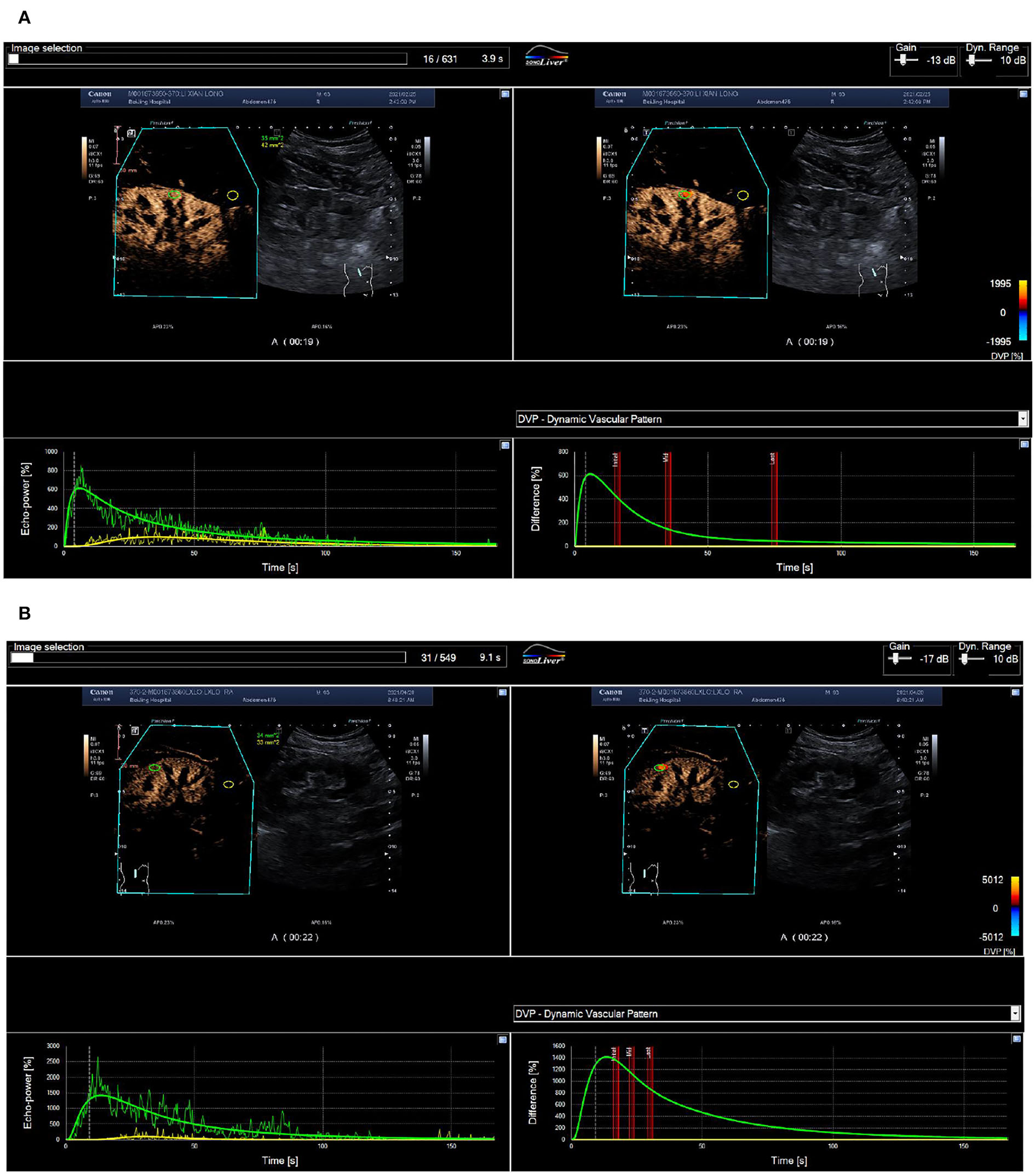1035x1176 pixels.
Task: Click the Dyn. Range slider handle in panel A
Action: [x=971, y=60]
